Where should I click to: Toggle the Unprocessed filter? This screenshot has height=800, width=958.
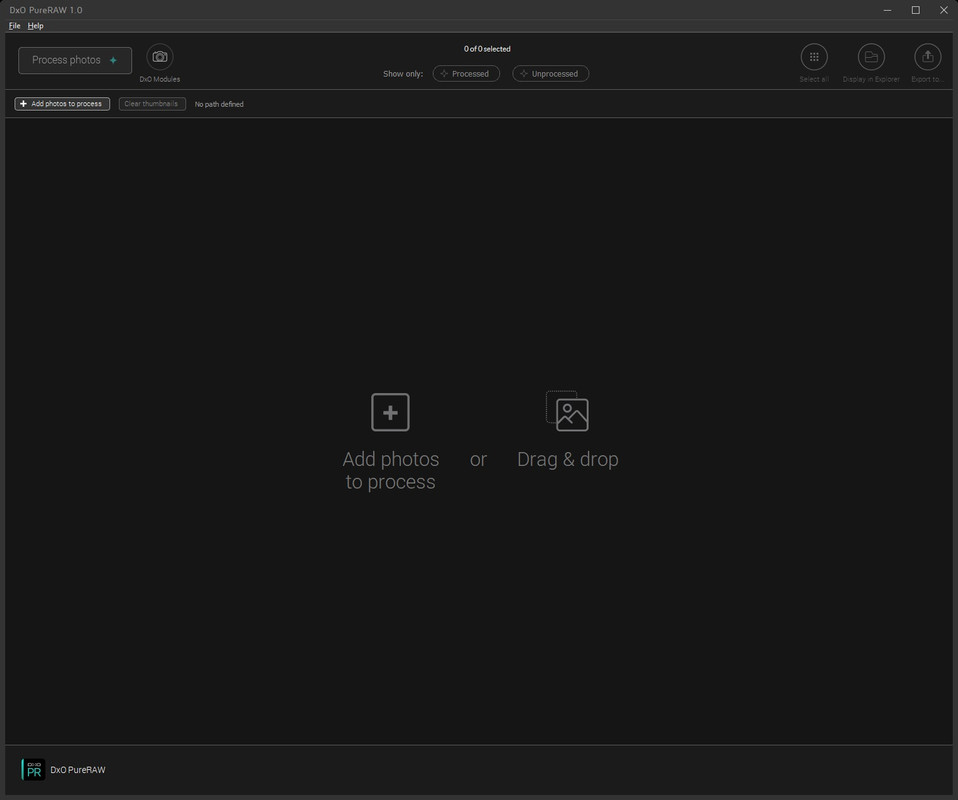point(550,73)
